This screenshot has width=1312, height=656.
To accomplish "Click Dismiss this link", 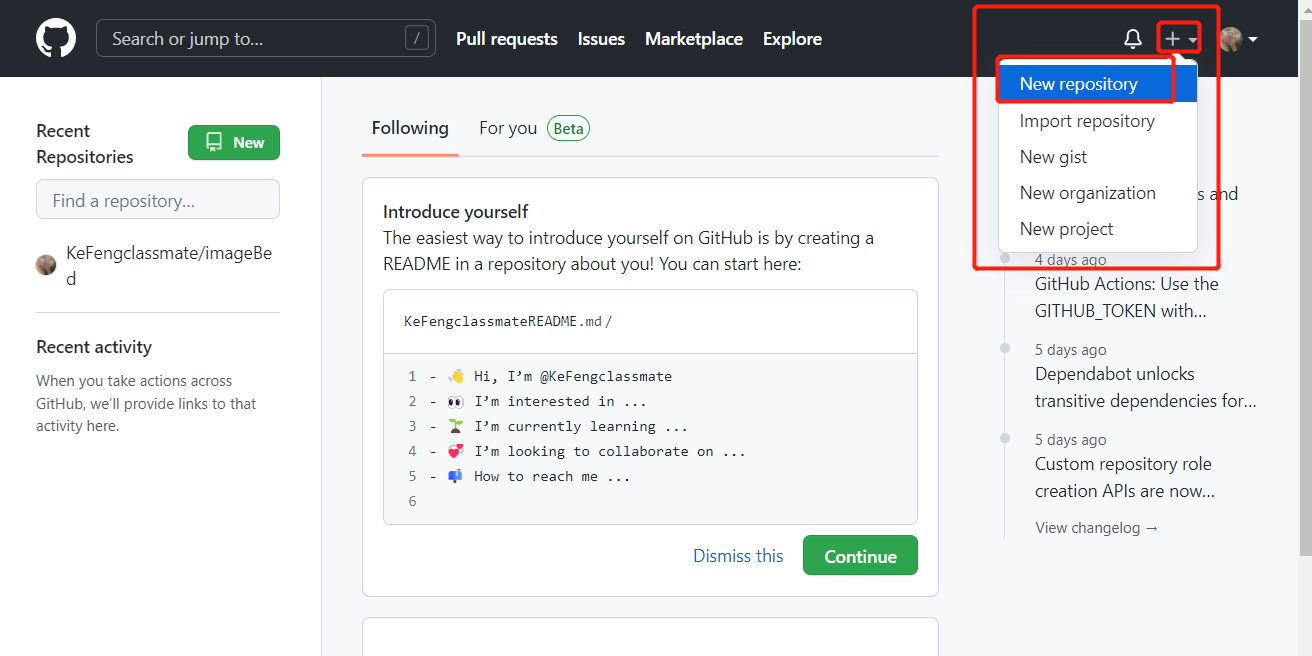I will (x=738, y=556).
